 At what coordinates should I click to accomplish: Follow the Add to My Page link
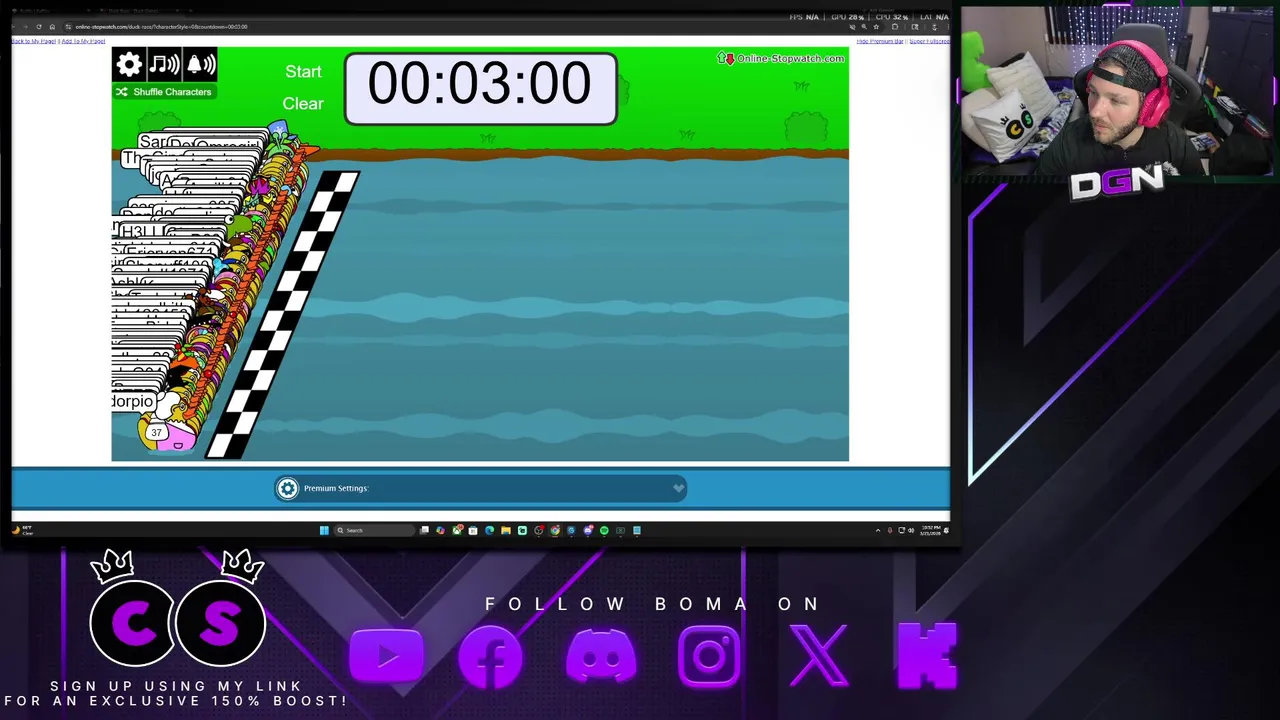(83, 41)
